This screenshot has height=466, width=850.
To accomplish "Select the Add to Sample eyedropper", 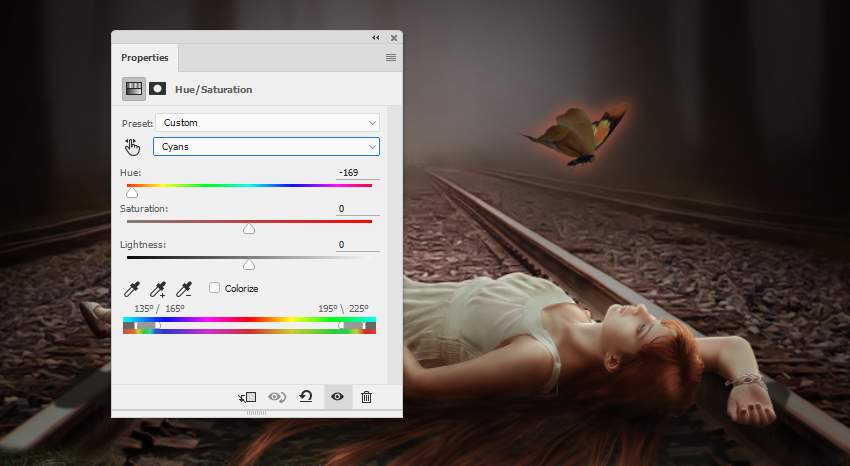I will pyautogui.click(x=158, y=289).
